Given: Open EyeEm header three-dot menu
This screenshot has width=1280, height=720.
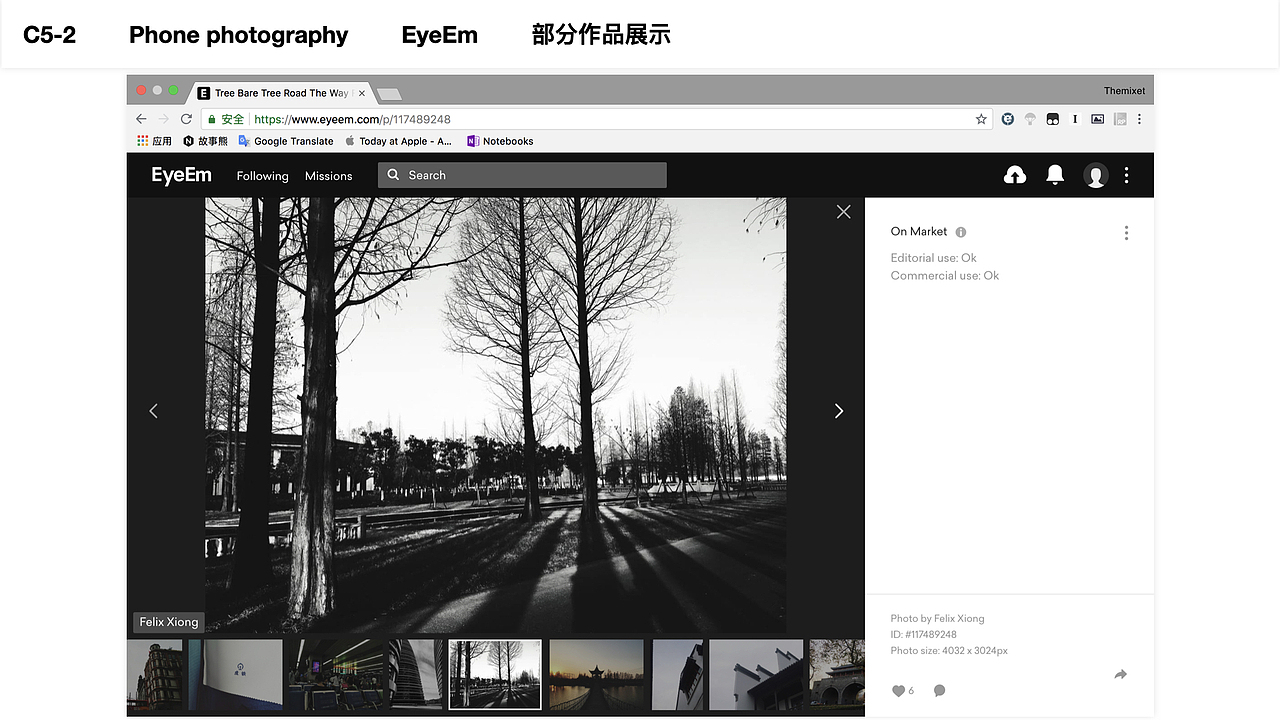Looking at the screenshot, I should (x=1126, y=175).
